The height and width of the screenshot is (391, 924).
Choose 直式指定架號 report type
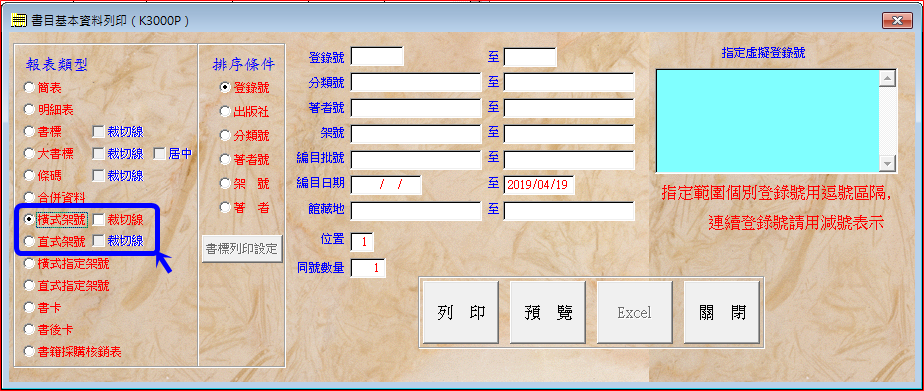tap(29, 286)
